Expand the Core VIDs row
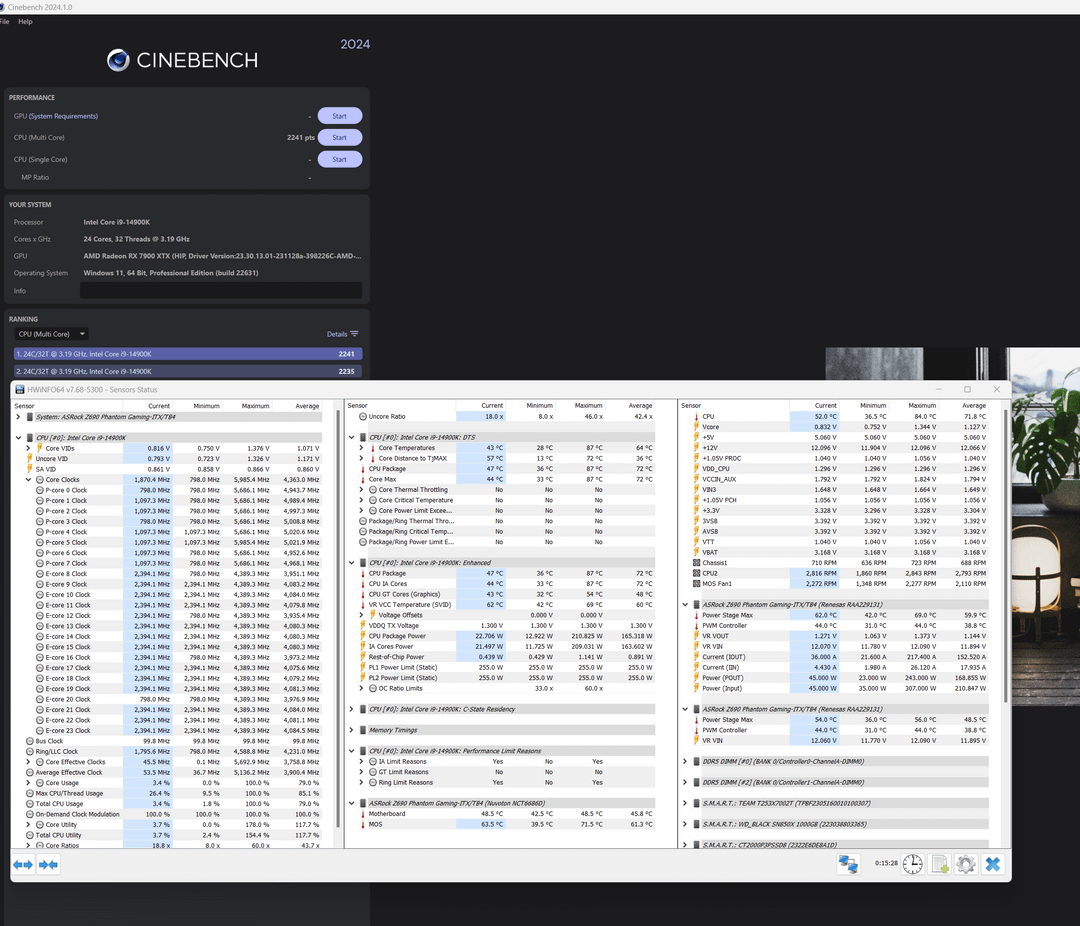The image size is (1080, 926). 28,449
